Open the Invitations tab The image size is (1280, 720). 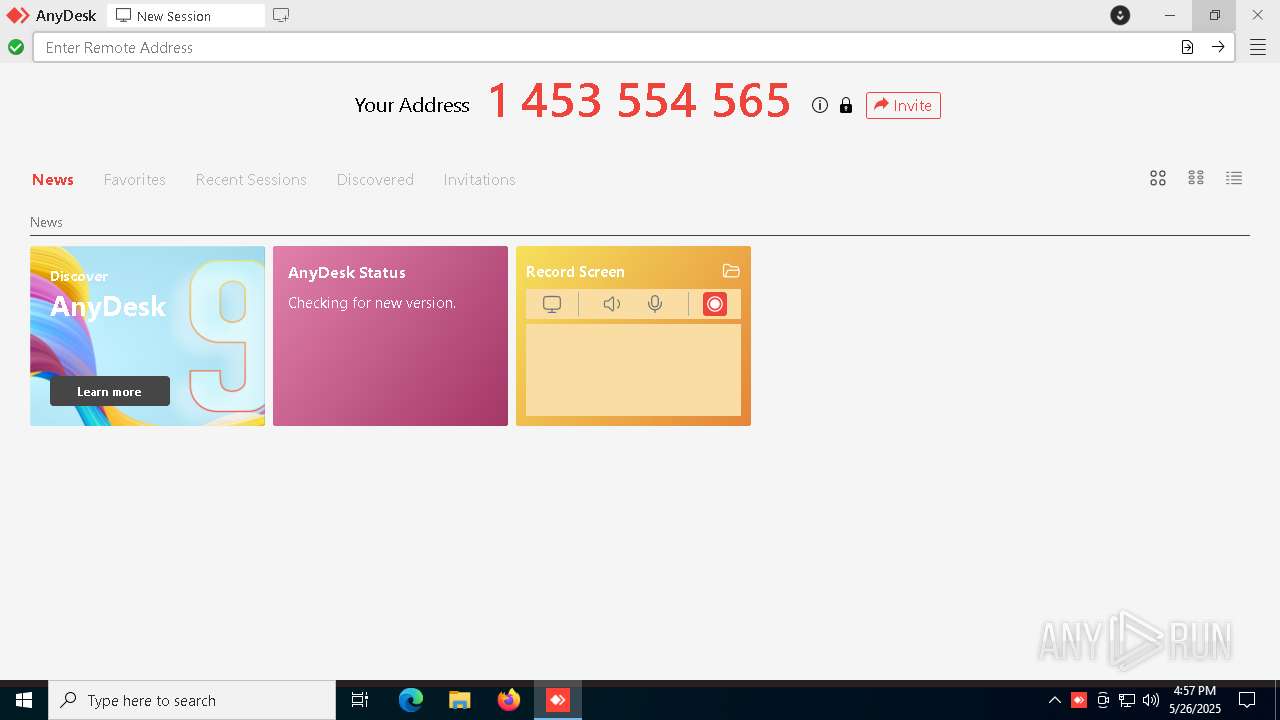click(x=479, y=180)
